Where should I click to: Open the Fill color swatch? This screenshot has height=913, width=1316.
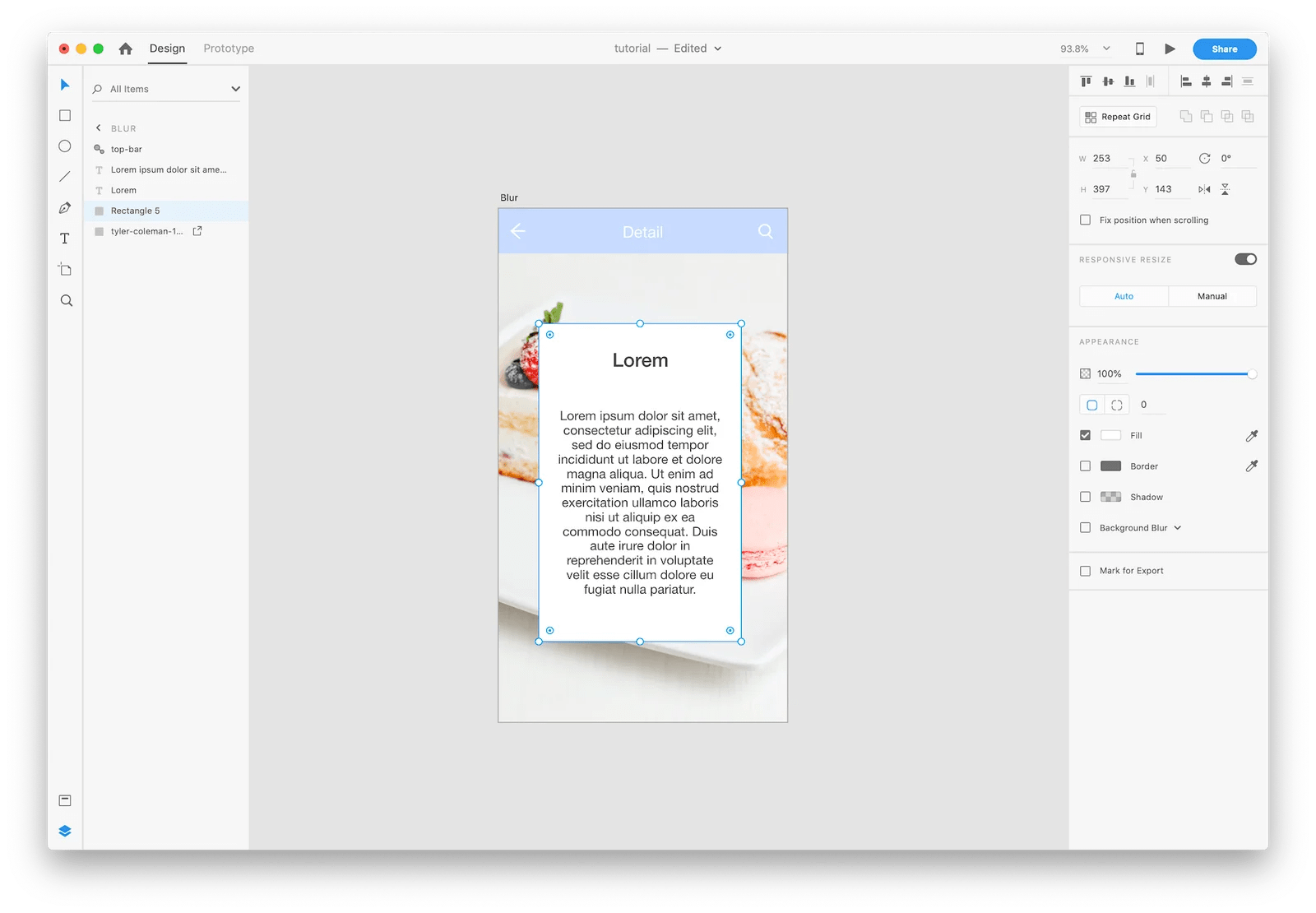point(1110,435)
